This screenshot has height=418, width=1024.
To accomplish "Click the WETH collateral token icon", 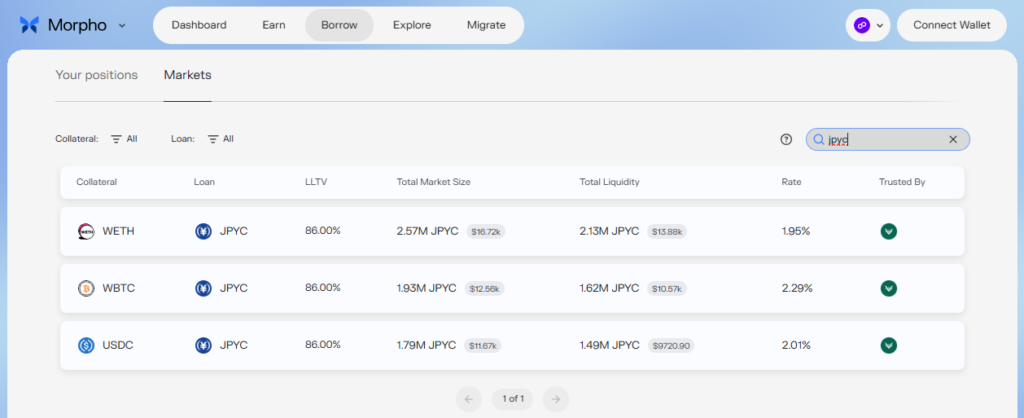I will (85, 231).
